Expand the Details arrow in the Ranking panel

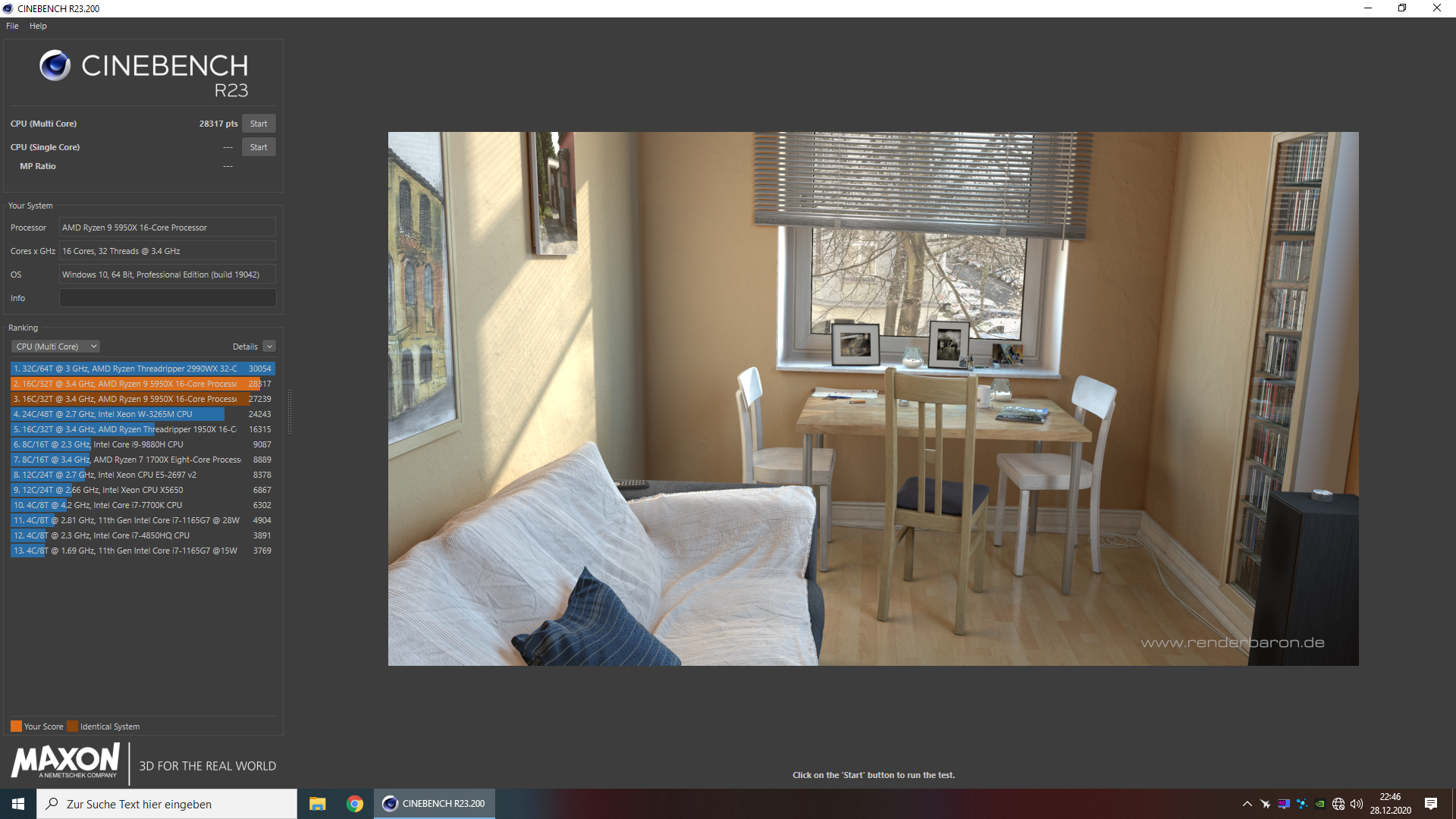(x=269, y=347)
